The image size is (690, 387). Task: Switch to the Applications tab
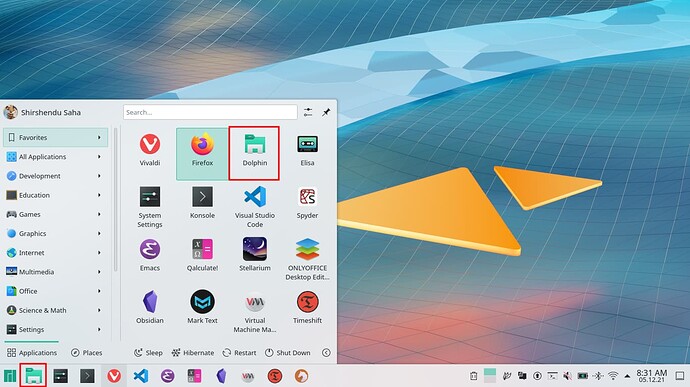[x=32, y=353]
